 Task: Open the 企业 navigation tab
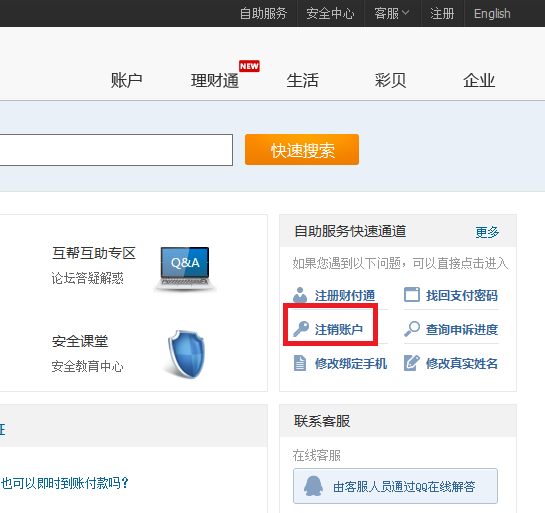(x=479, y=80)
